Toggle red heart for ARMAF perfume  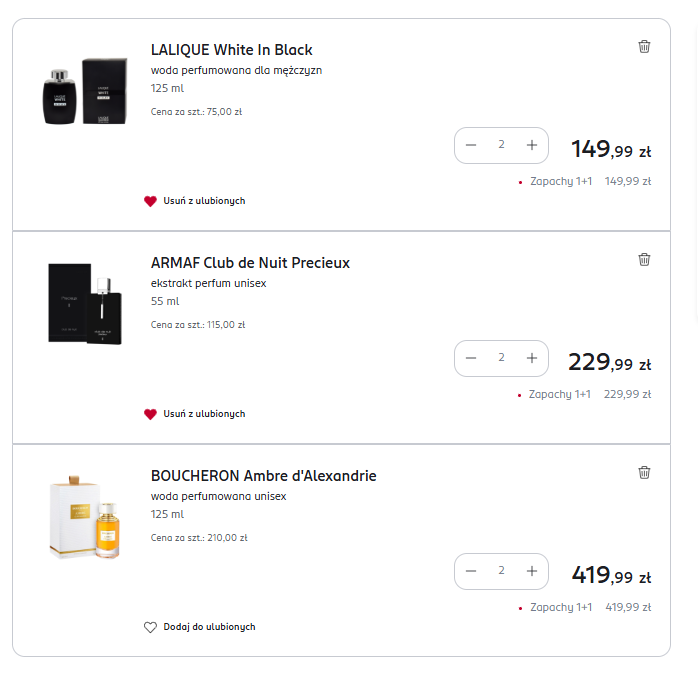click(x=151, y=414)
